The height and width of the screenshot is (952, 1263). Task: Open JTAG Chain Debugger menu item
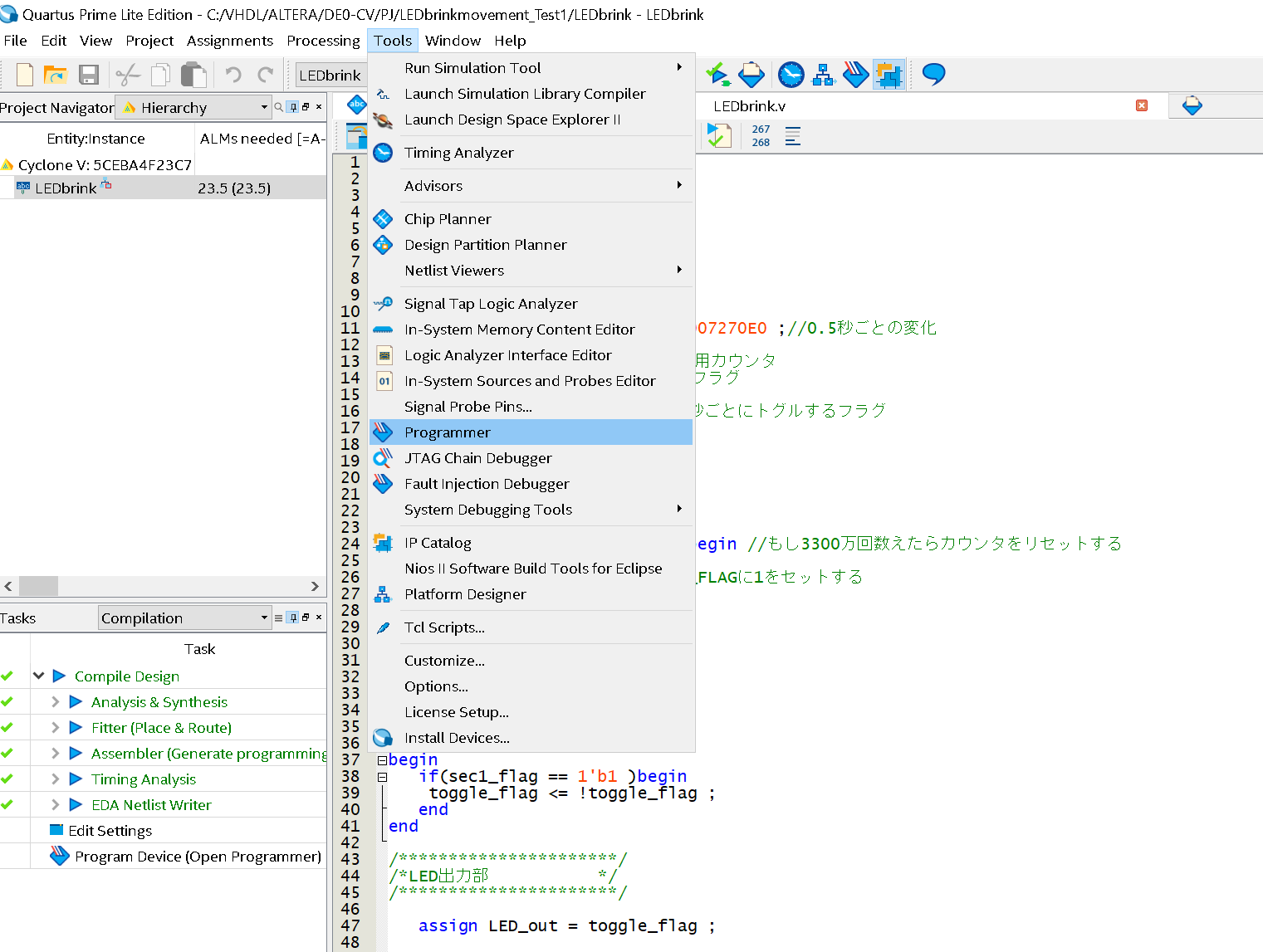[x=531, y=458]
